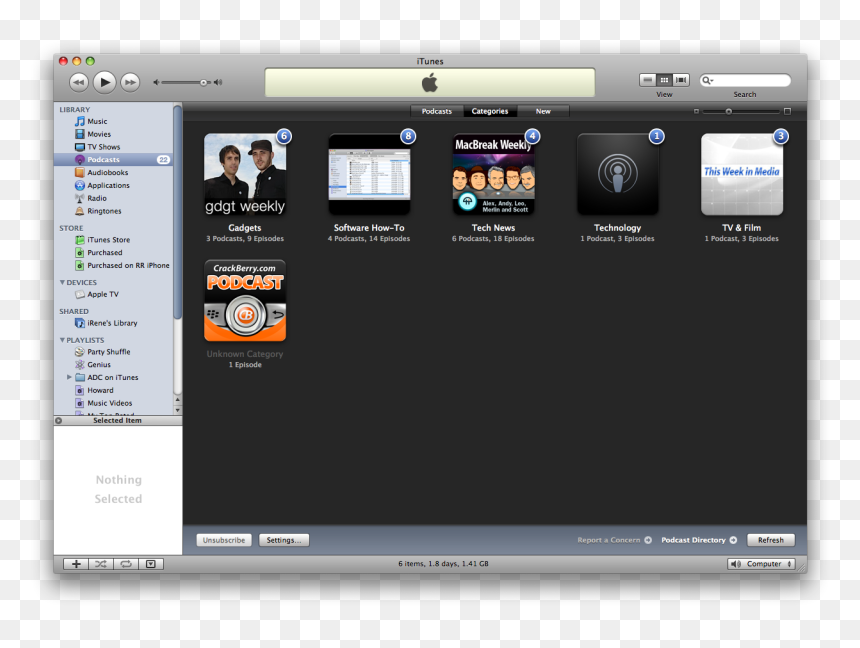
Task: Select the Howard playlist
Action: [x=100, y=390]
